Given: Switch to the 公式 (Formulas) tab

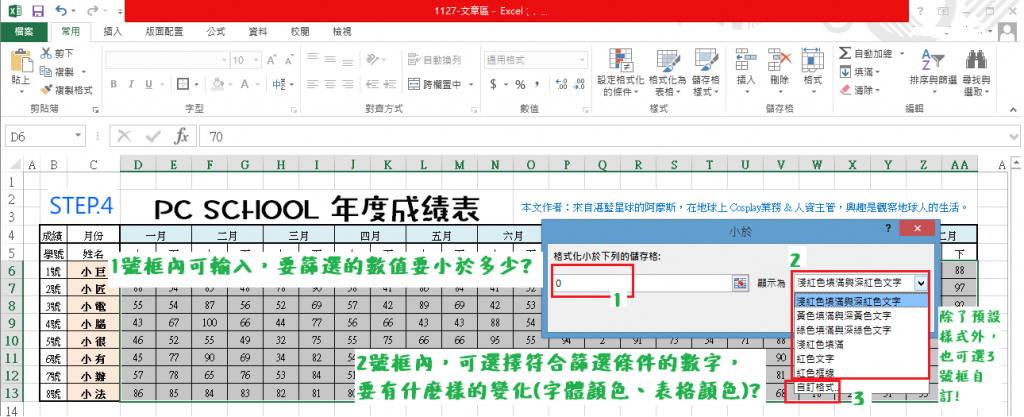Looking at the screenshot, I should pos(216,31).
